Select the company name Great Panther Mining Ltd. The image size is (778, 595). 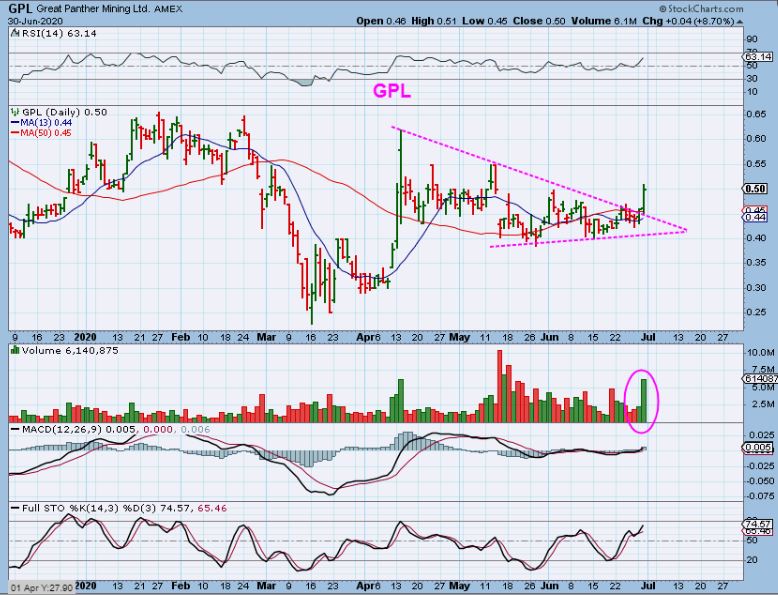[93, 9]
